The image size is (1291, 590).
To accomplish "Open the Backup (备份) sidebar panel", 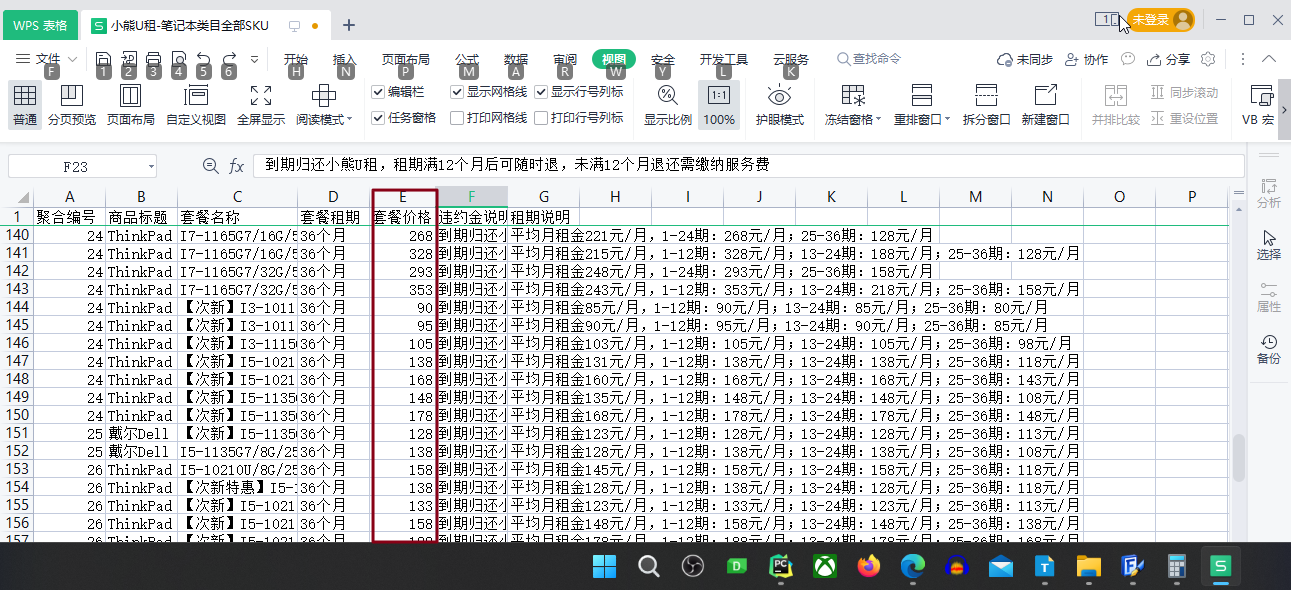I will click(1269, 349).
